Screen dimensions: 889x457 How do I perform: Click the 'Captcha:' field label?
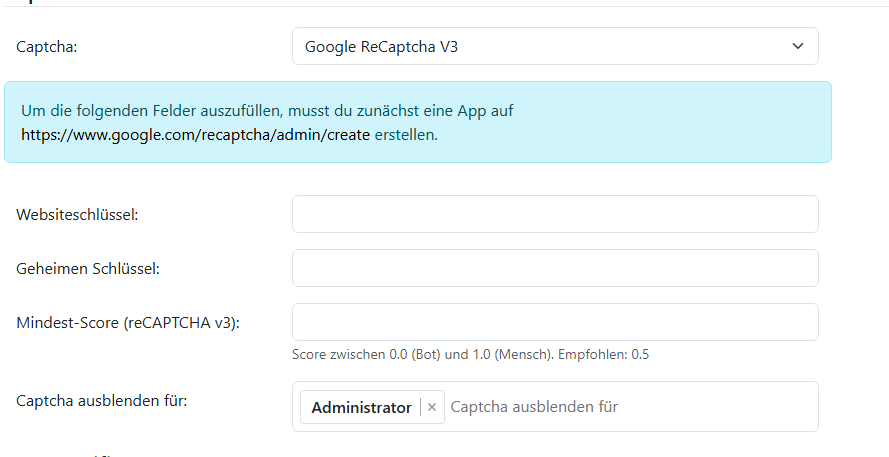coord(47,46)
